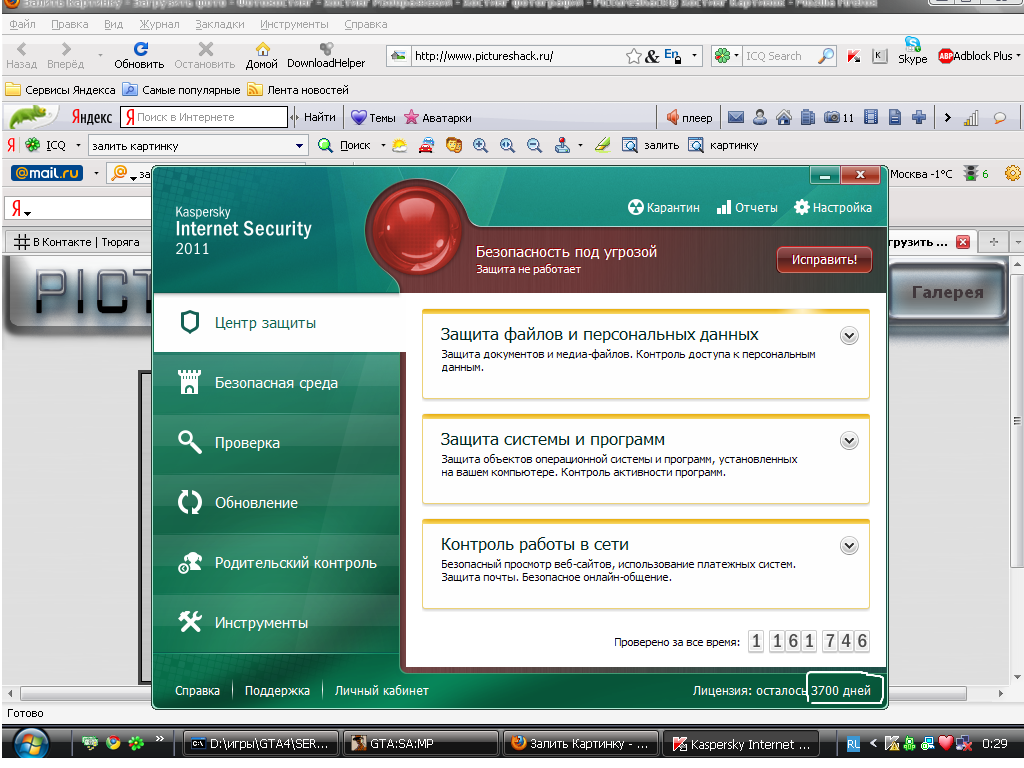The height and width of the screenshot is (768, 1024).
Task: Switch to Kaspersky Internet taskbar button
Action: (741, 744)
